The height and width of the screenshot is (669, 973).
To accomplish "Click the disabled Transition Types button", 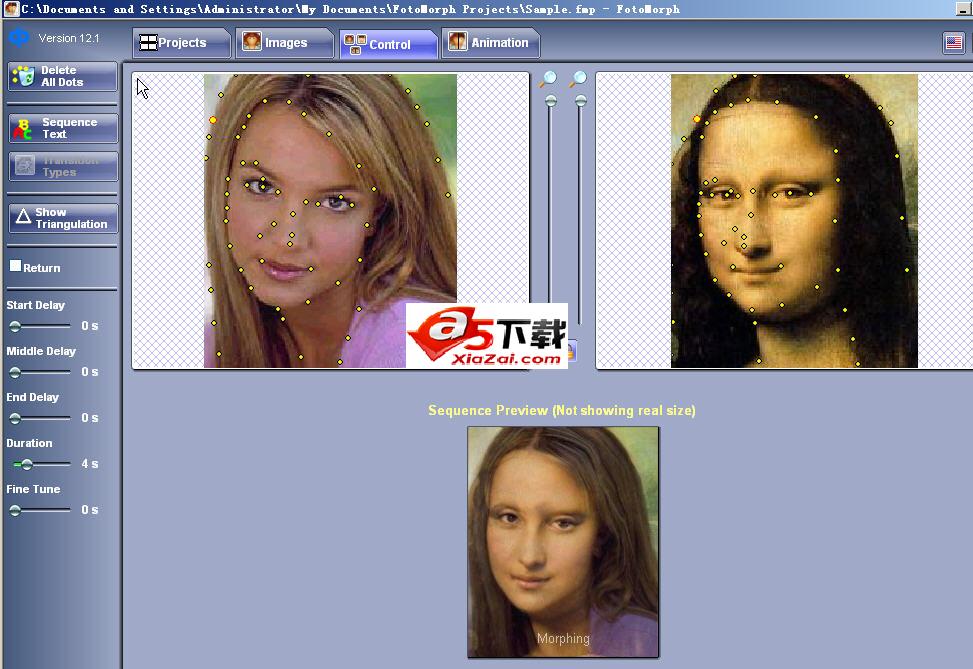I will pos(63,166).
